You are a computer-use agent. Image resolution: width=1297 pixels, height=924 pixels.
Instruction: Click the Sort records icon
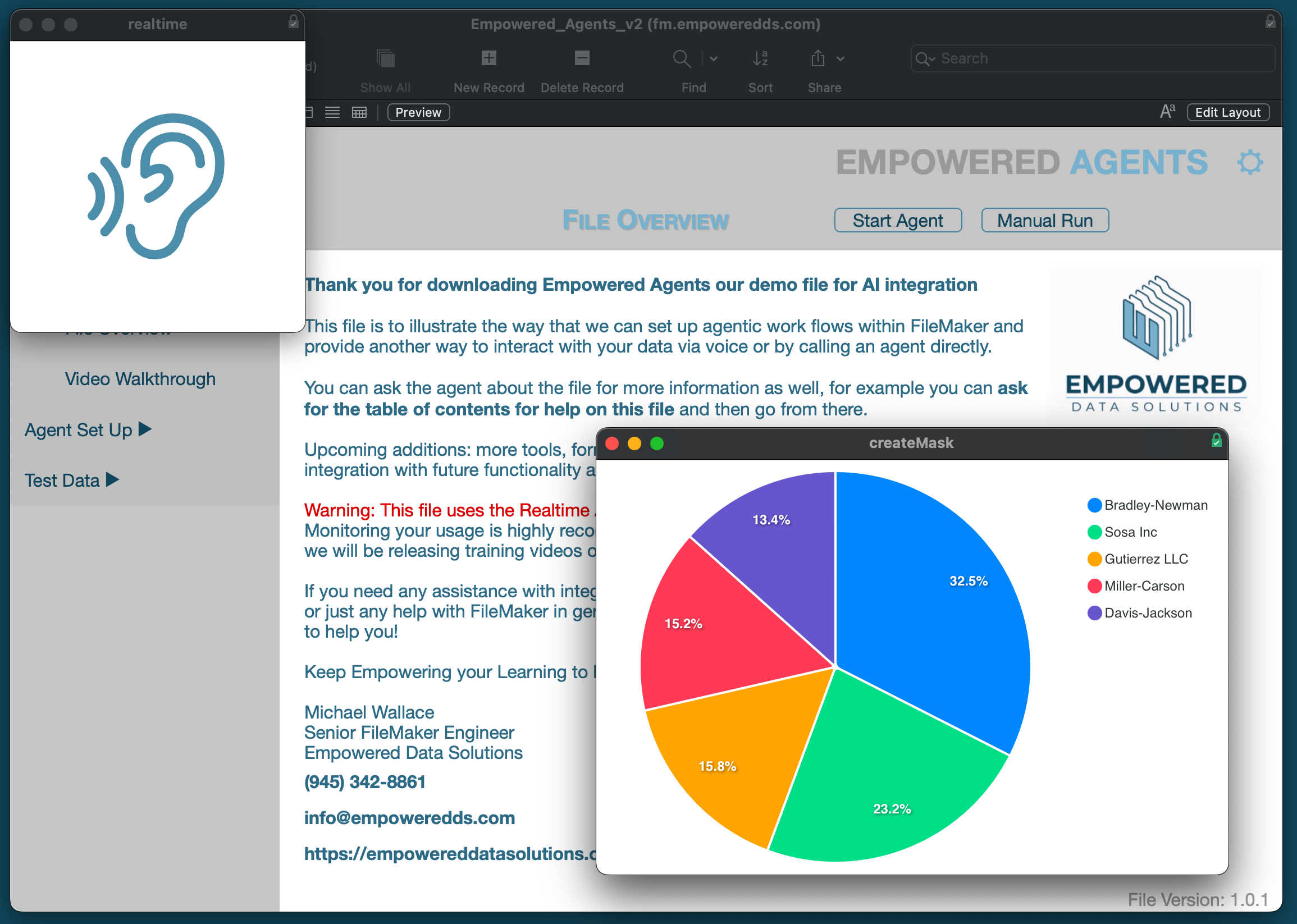coord(760,58)
